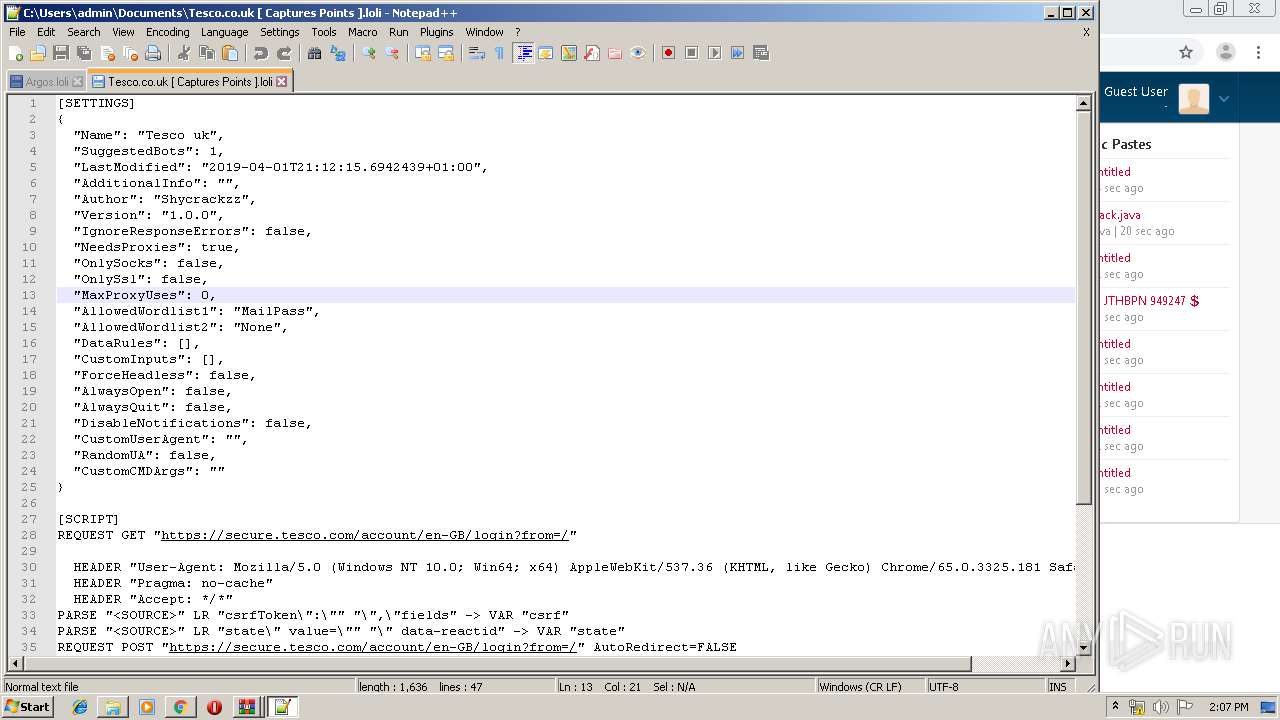Screen dimensions: 1280x720
Task: Click the Replace toolbar icon
Action: [338, 53]
